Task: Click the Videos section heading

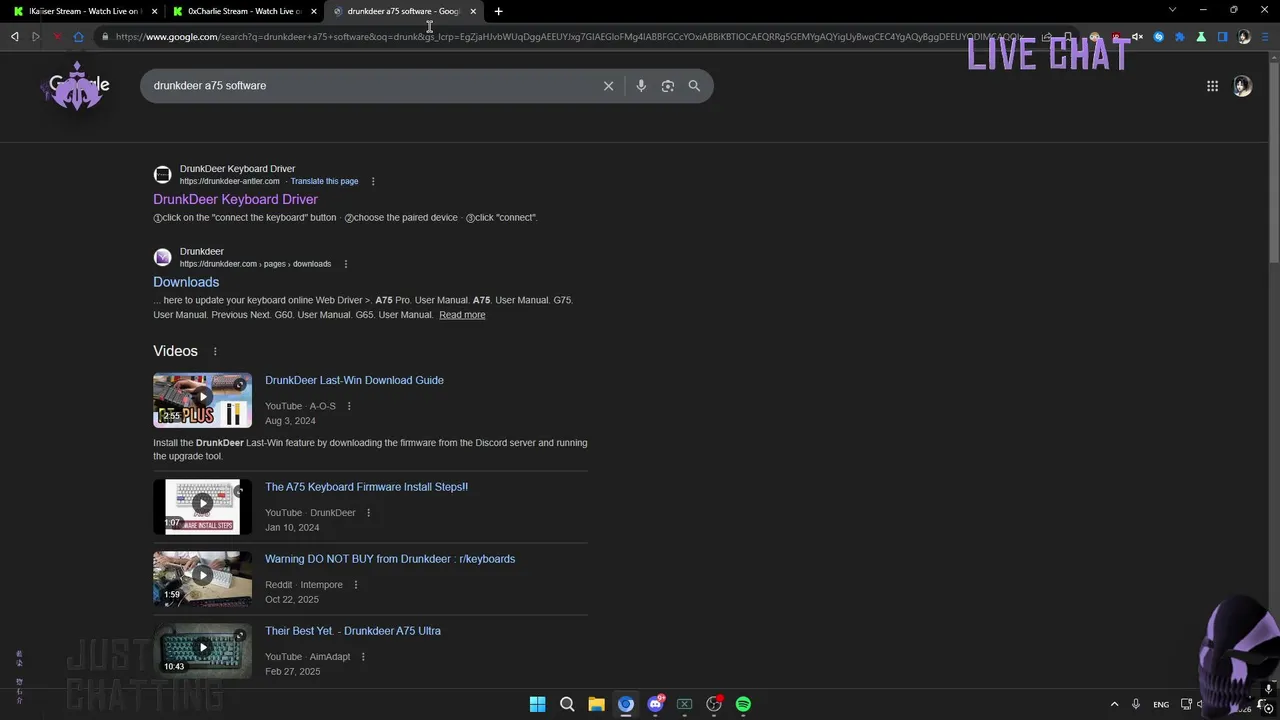Action: 175,351
